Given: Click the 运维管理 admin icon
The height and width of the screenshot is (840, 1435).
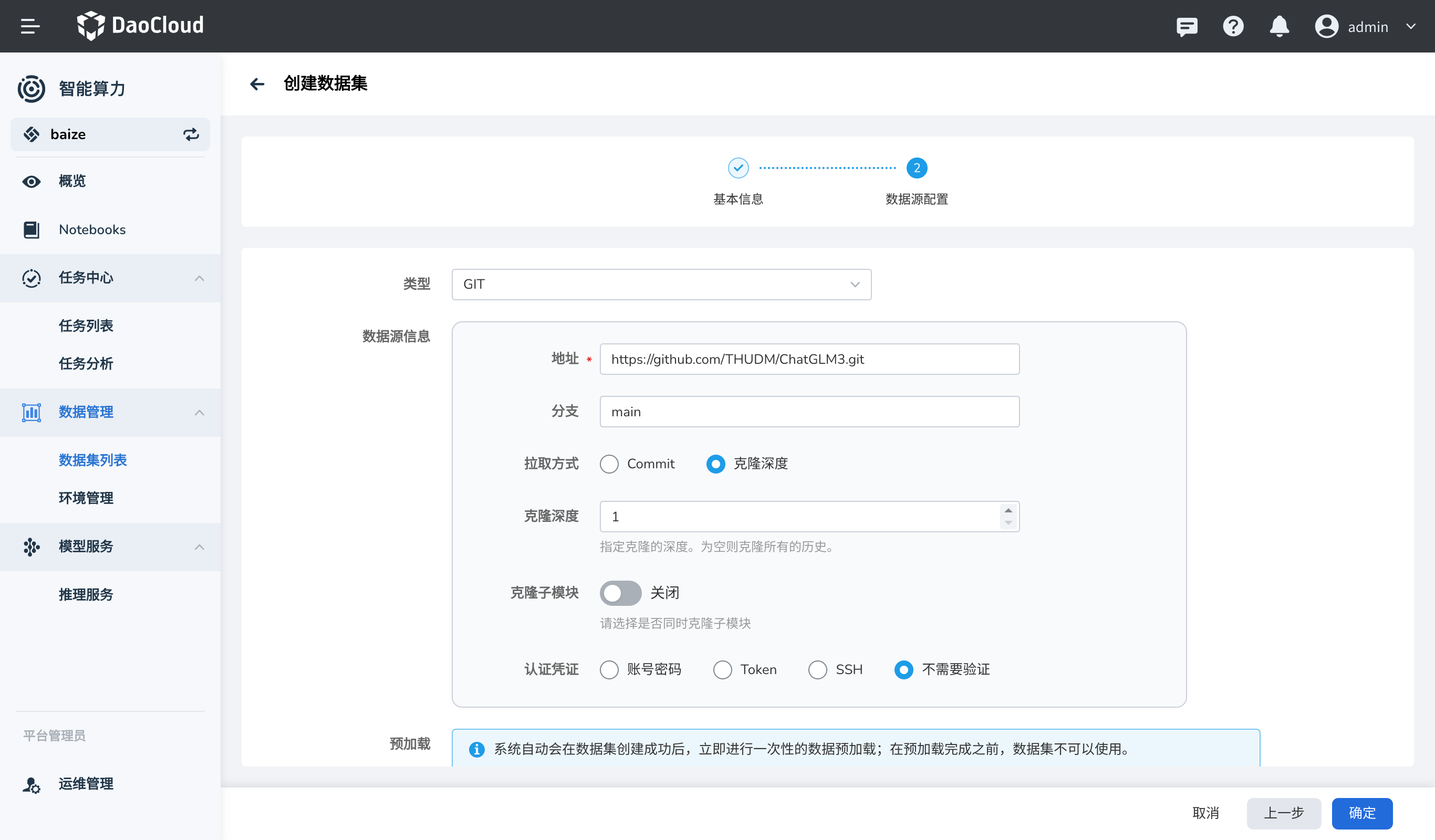Looking at the screenshot, I should (x=32, y=785).
